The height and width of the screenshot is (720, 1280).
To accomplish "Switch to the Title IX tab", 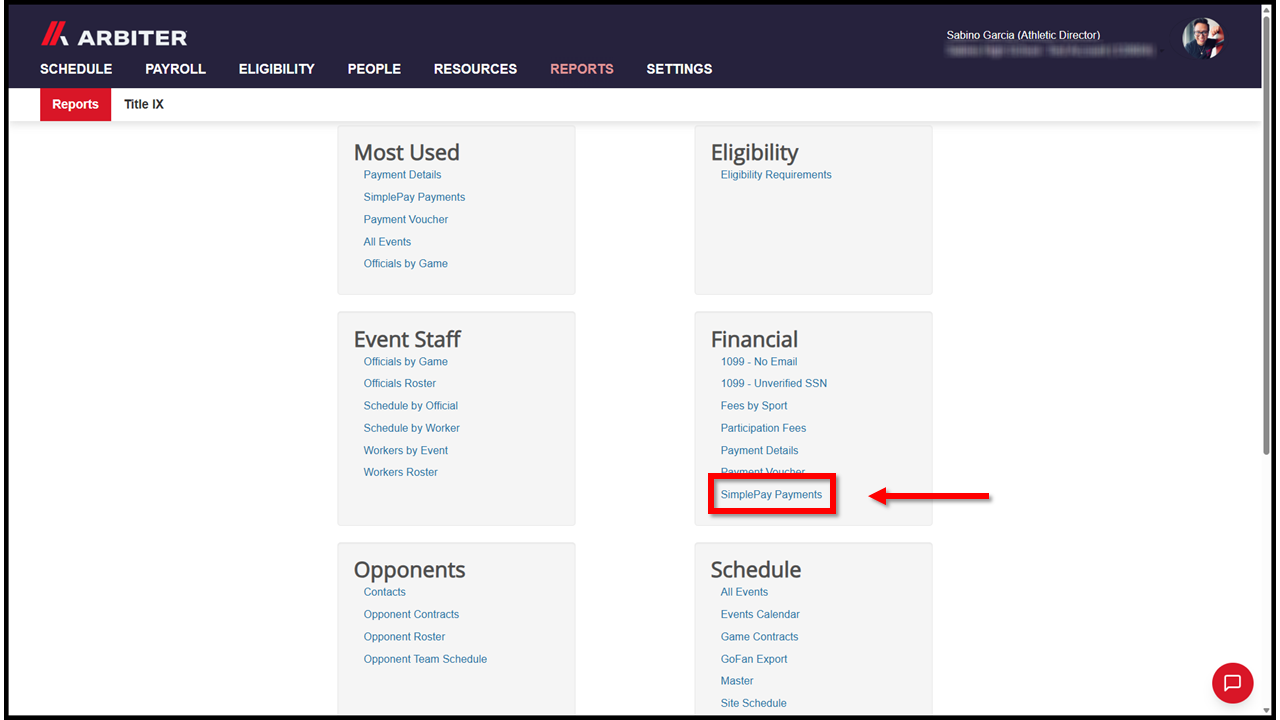I will [x=144, y=104].
